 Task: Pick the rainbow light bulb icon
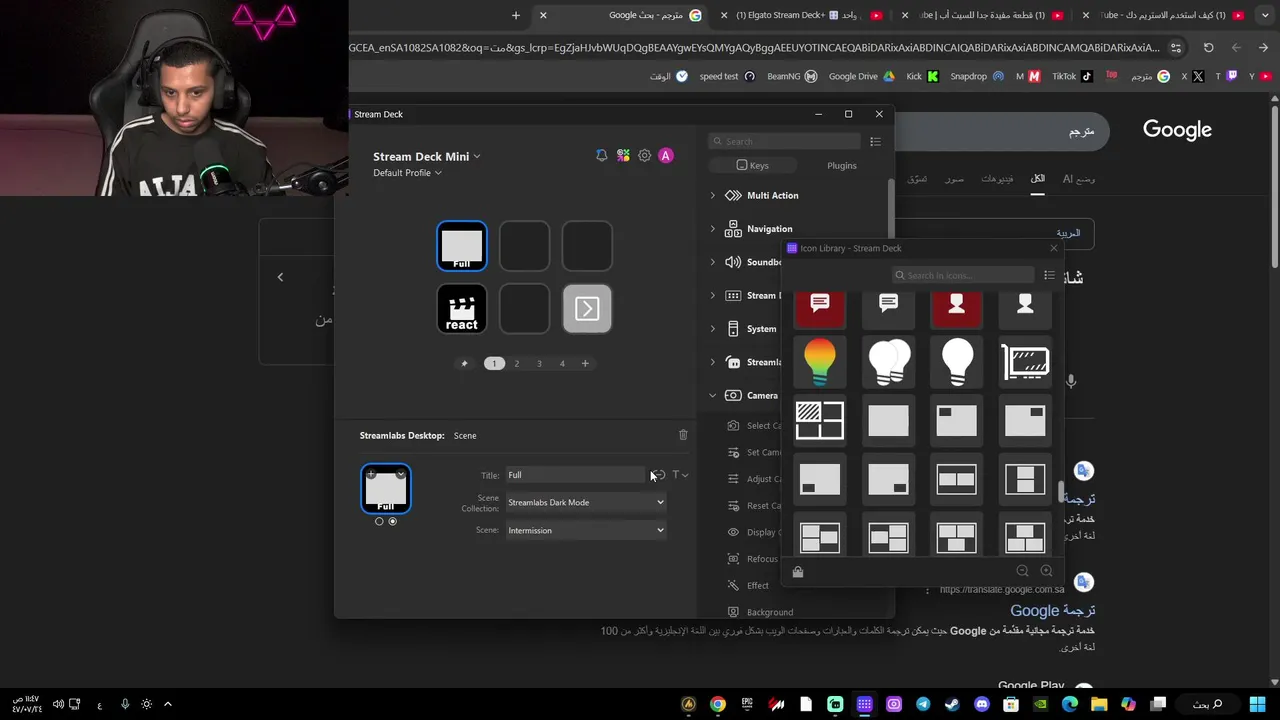point(820,362)
